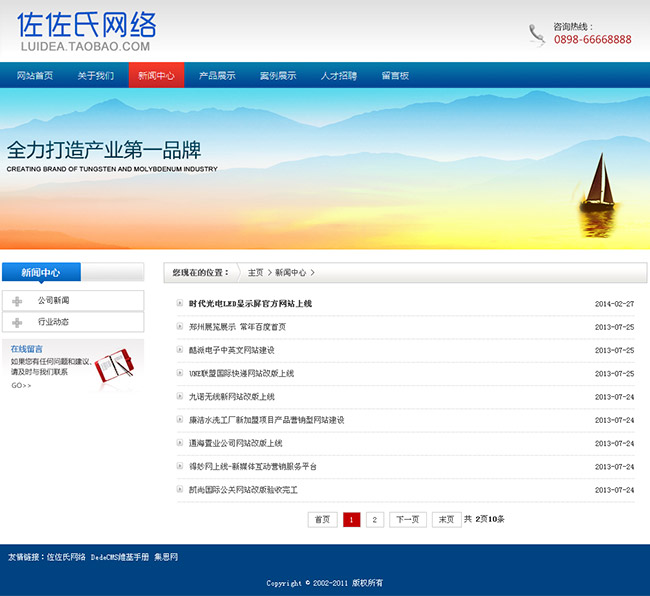Click the LUIDEA.TAOBAO.COM text under logo
650x596 pixels.
[85, 46]
